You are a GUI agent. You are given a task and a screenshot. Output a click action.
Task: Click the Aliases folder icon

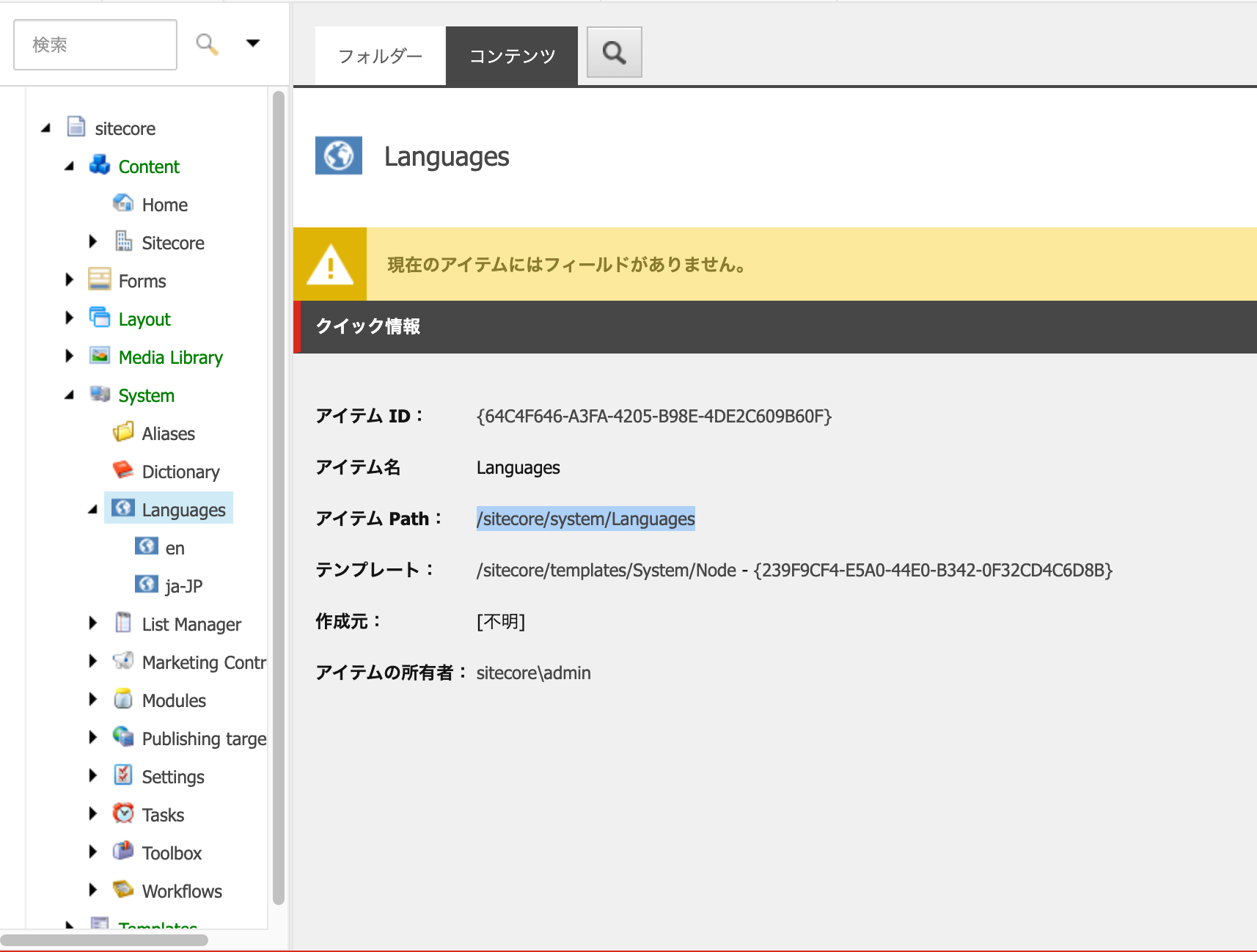(123, 432)
